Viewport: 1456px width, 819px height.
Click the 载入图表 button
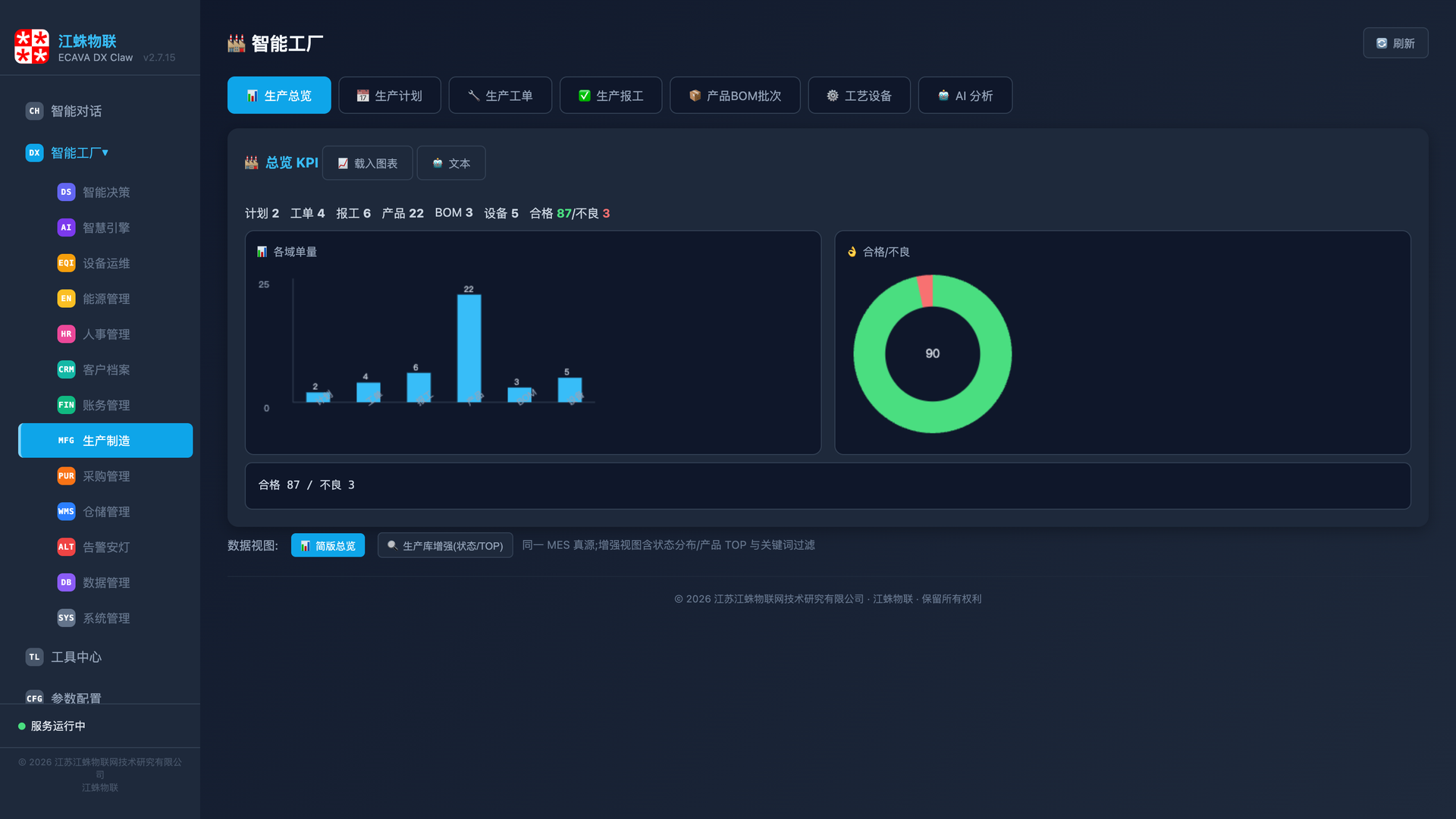[x=368, y=163]
